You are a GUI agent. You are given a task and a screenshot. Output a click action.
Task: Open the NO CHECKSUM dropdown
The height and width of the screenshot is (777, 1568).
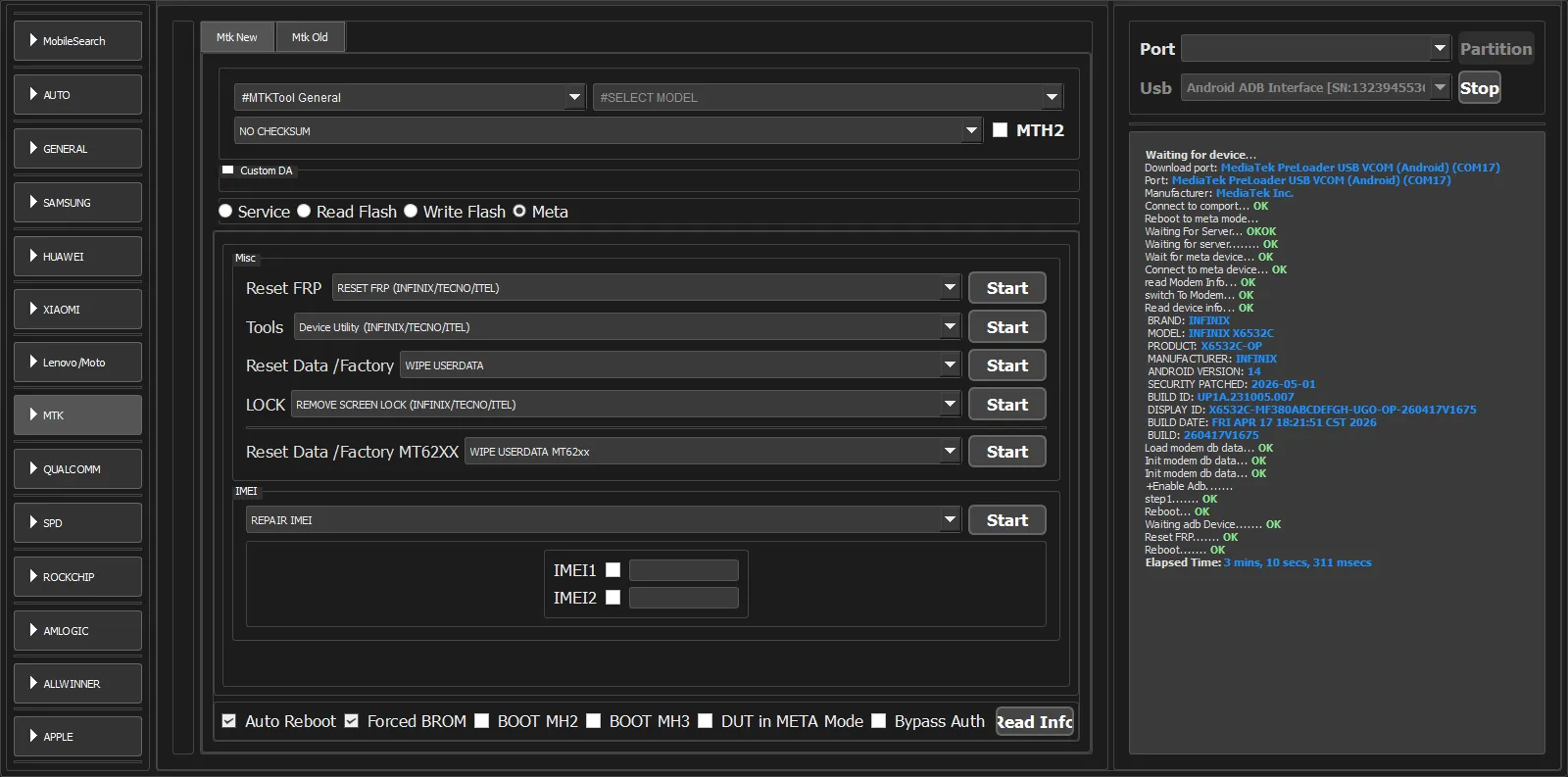[608, 130]
